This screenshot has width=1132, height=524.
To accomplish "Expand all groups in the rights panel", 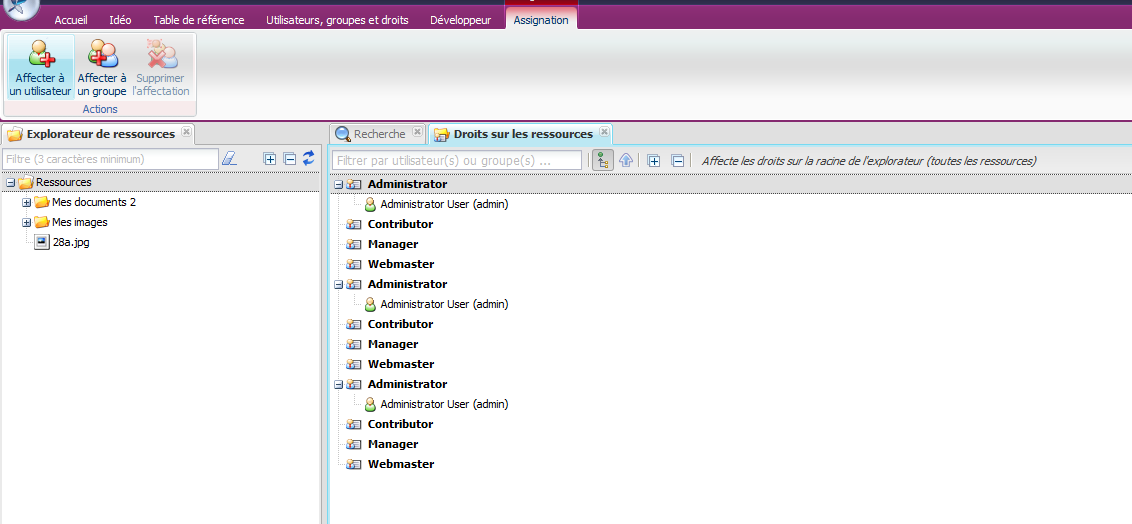I will tap(654, 160).
